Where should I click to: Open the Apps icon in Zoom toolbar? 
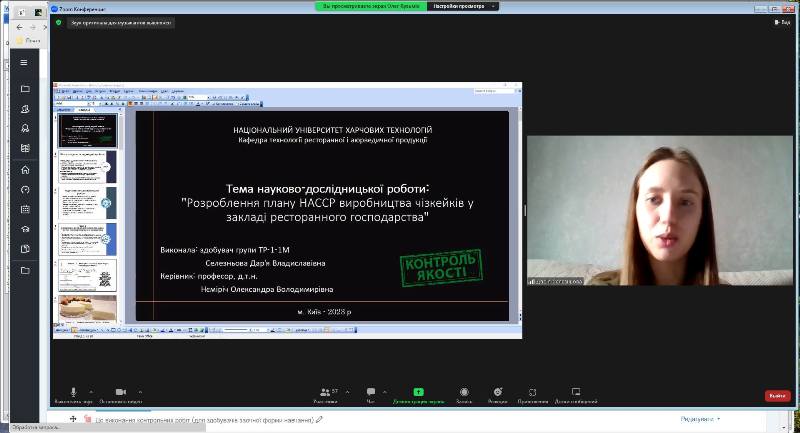click(533, 392)
